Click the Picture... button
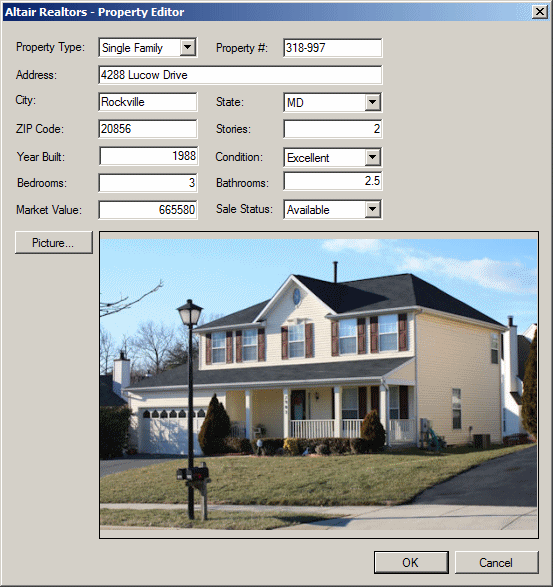553x587 pixels. point(54,243)
